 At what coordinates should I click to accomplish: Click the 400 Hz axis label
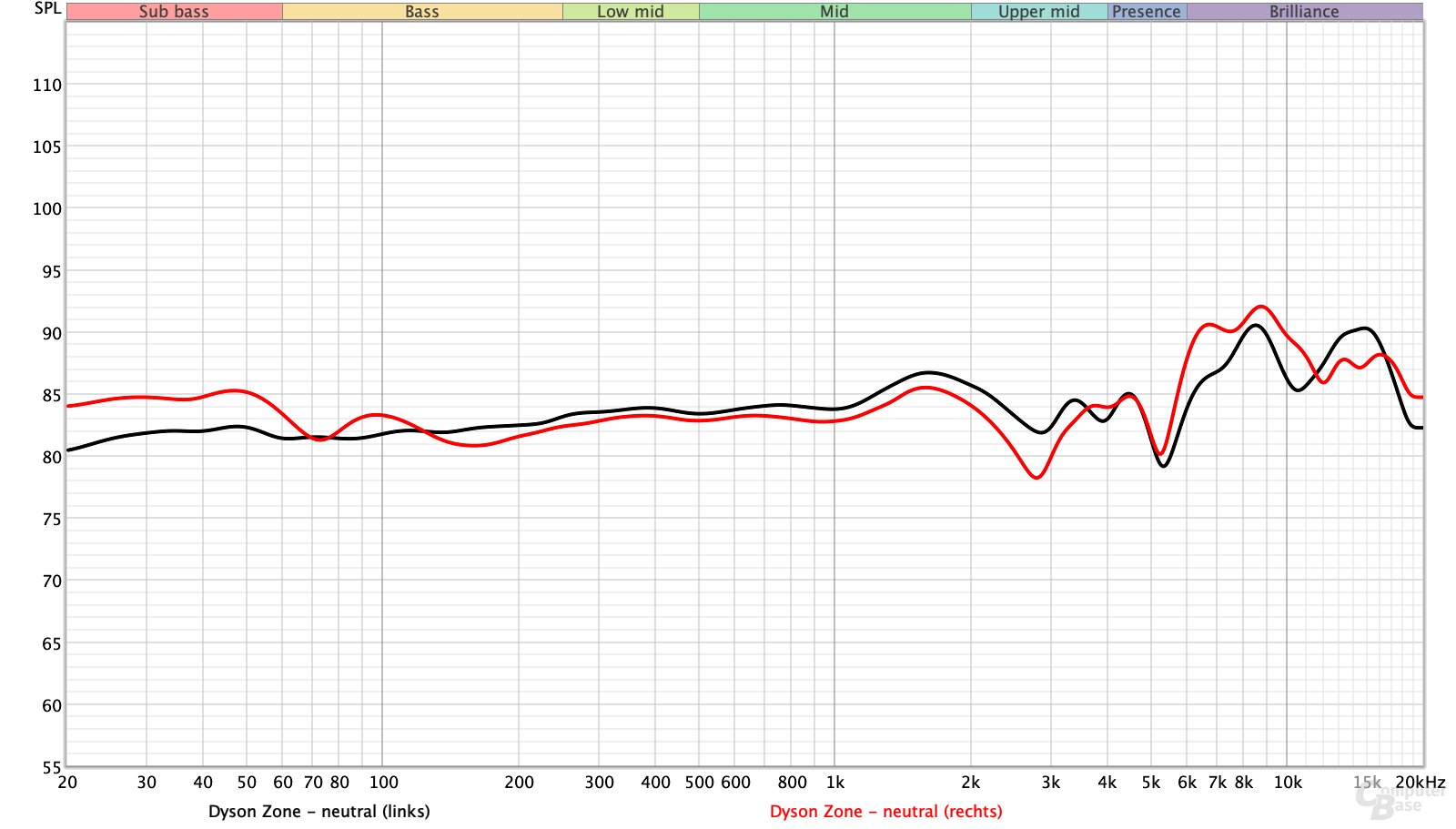[655, 782]
